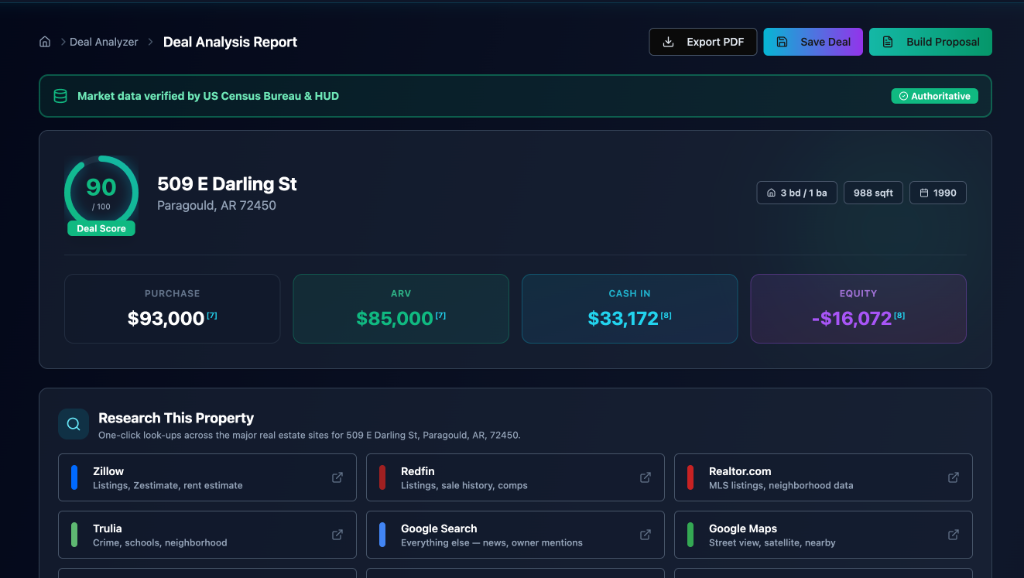Go to home via breadcrumb house icon
Screen dimensions: 1024x578
[x=44, y=42]
